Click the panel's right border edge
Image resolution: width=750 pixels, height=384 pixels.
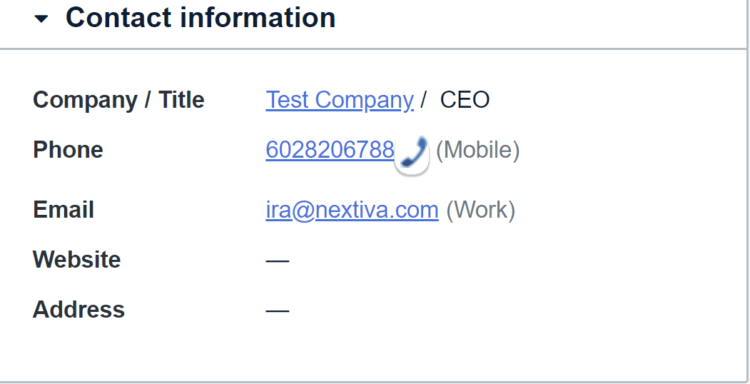(747, 192)
